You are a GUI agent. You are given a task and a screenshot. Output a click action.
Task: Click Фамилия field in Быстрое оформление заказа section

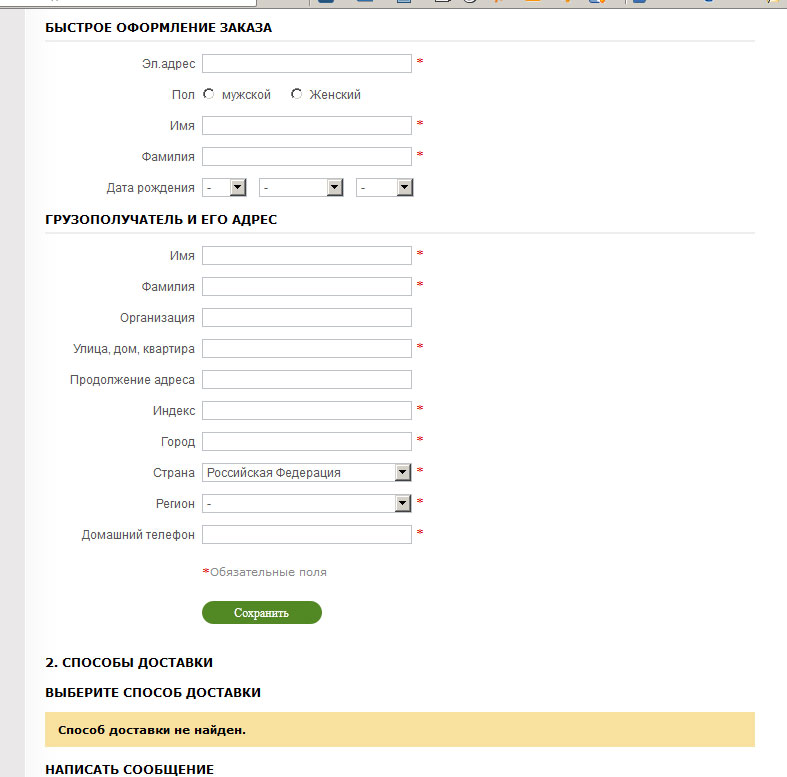point(307,157)
